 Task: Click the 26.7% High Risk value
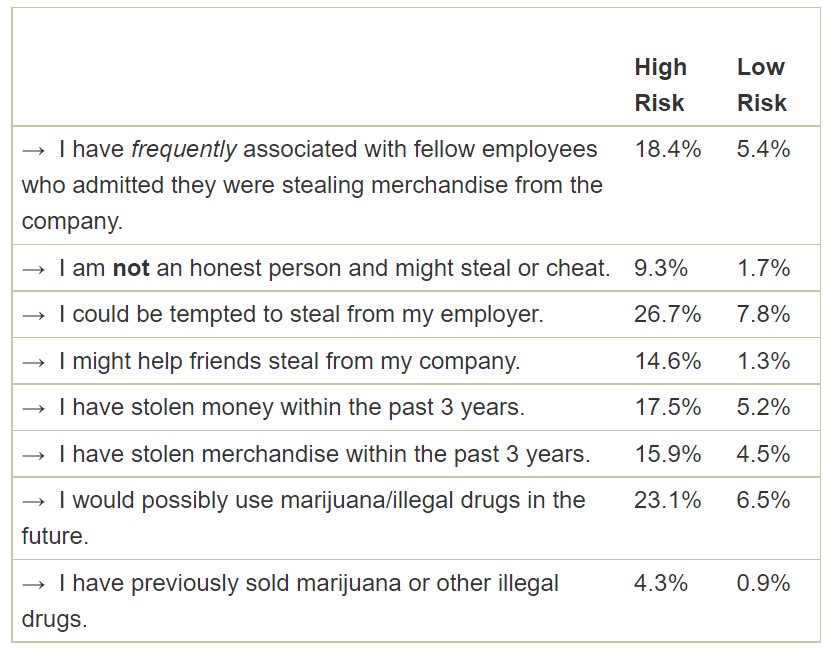668,314
